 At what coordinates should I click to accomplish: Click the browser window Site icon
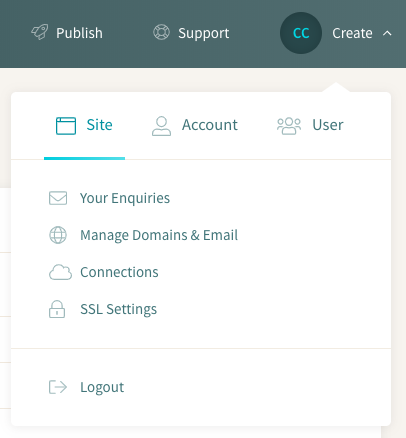pyautogui.click(x=66, y=126)
